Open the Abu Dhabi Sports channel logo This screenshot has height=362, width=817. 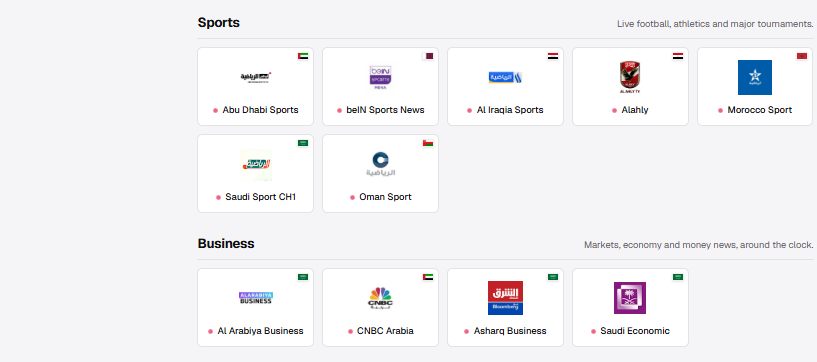tap(255, 77)
